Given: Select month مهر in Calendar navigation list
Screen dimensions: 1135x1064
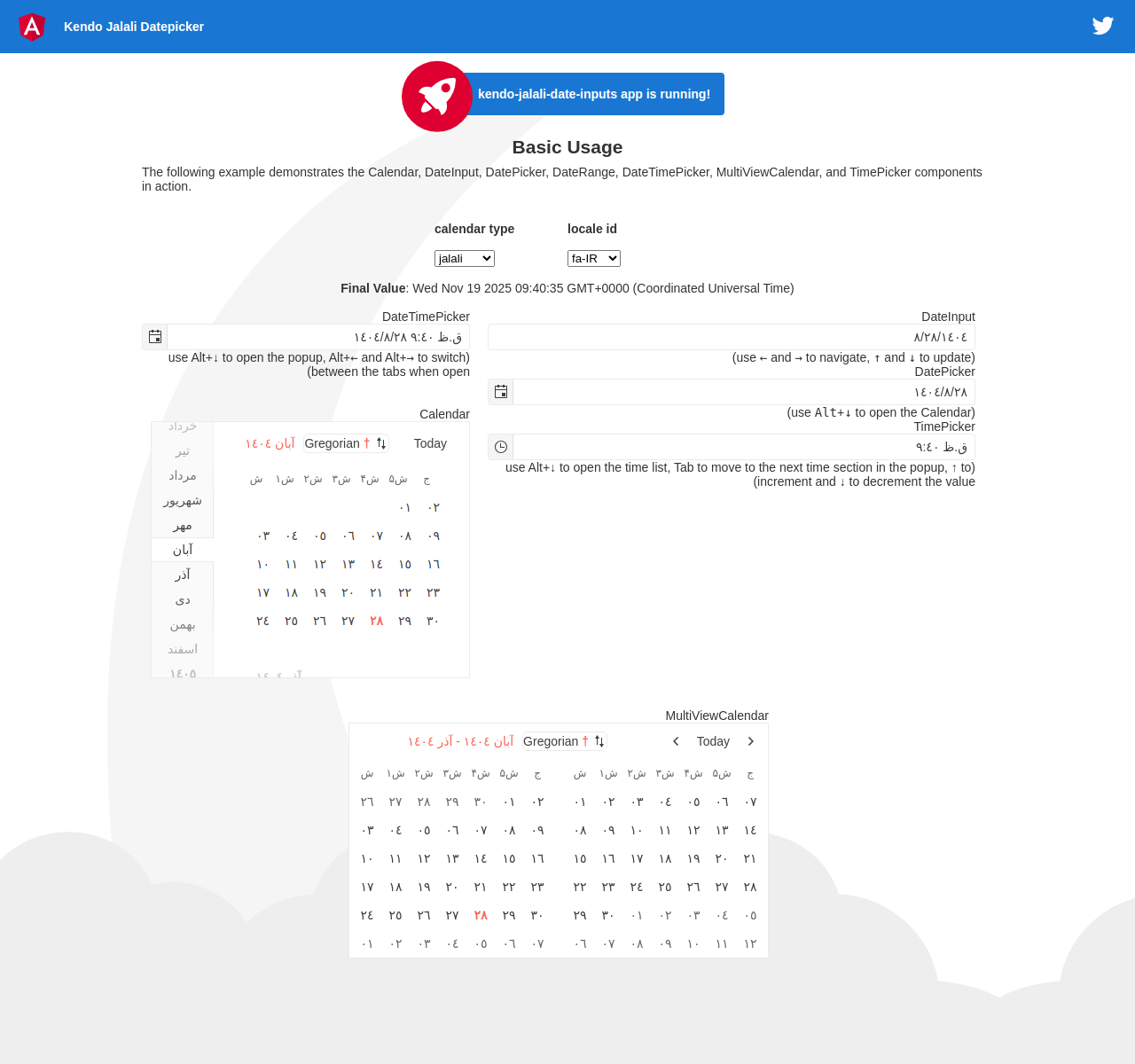Looking at the screenshot, I should pyautogui.click(x=183, y=525).
